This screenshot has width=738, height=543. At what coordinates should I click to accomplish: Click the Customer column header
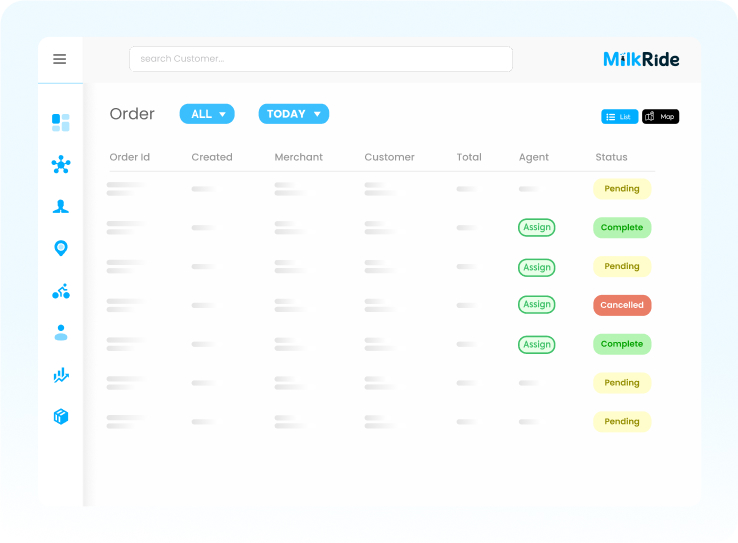click(389, 157)
